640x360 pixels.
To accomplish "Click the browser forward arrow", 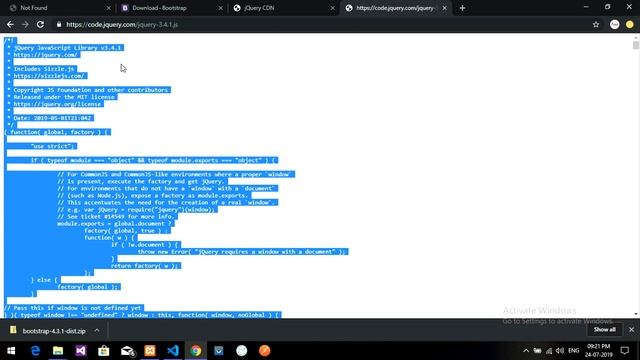I will [x=25, y=24].
